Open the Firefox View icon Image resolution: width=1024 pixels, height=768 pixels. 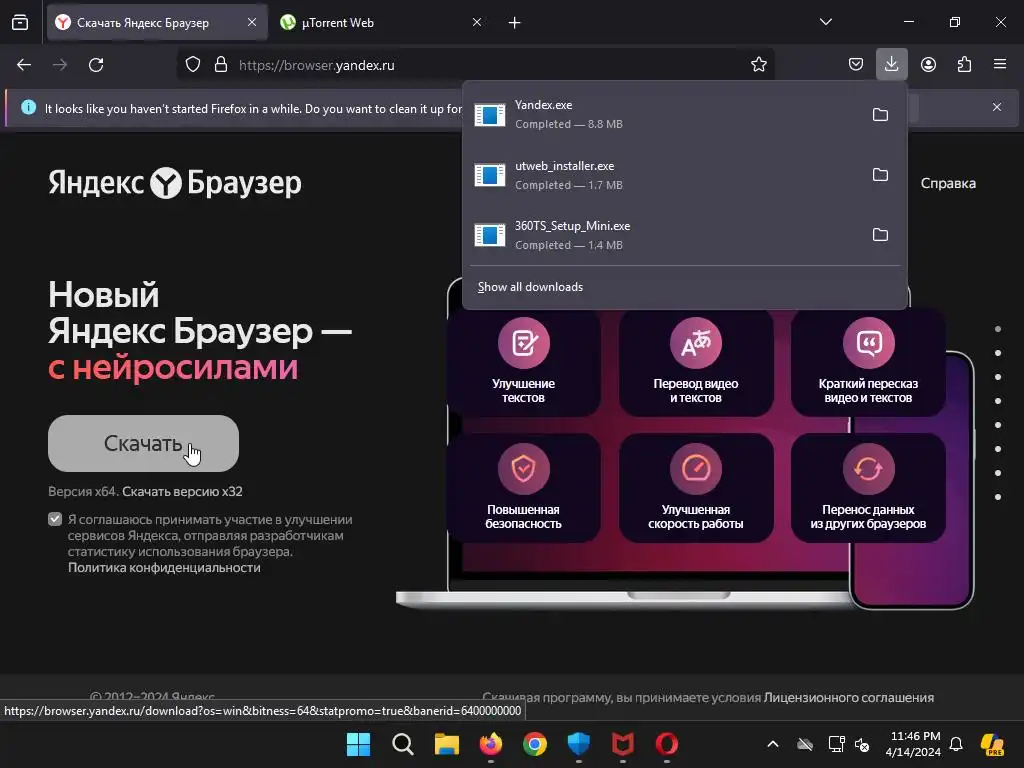pos(20,23)
